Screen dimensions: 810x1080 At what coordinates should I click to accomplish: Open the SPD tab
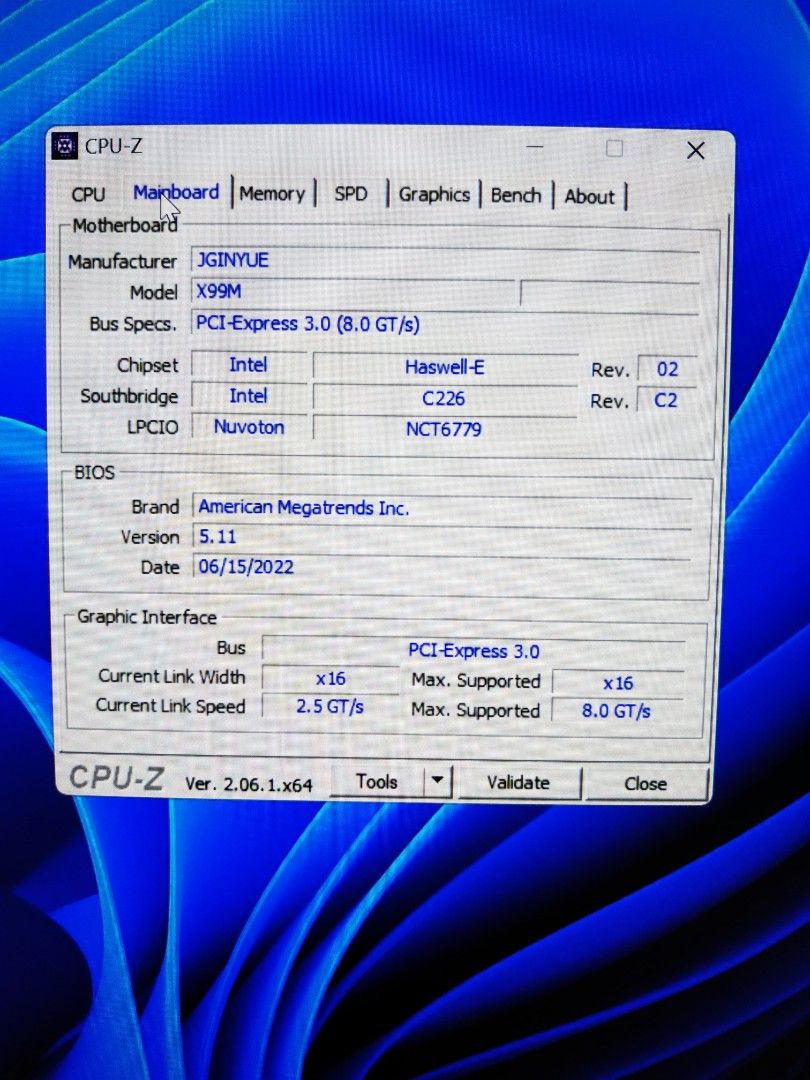(x=352, y=194)
